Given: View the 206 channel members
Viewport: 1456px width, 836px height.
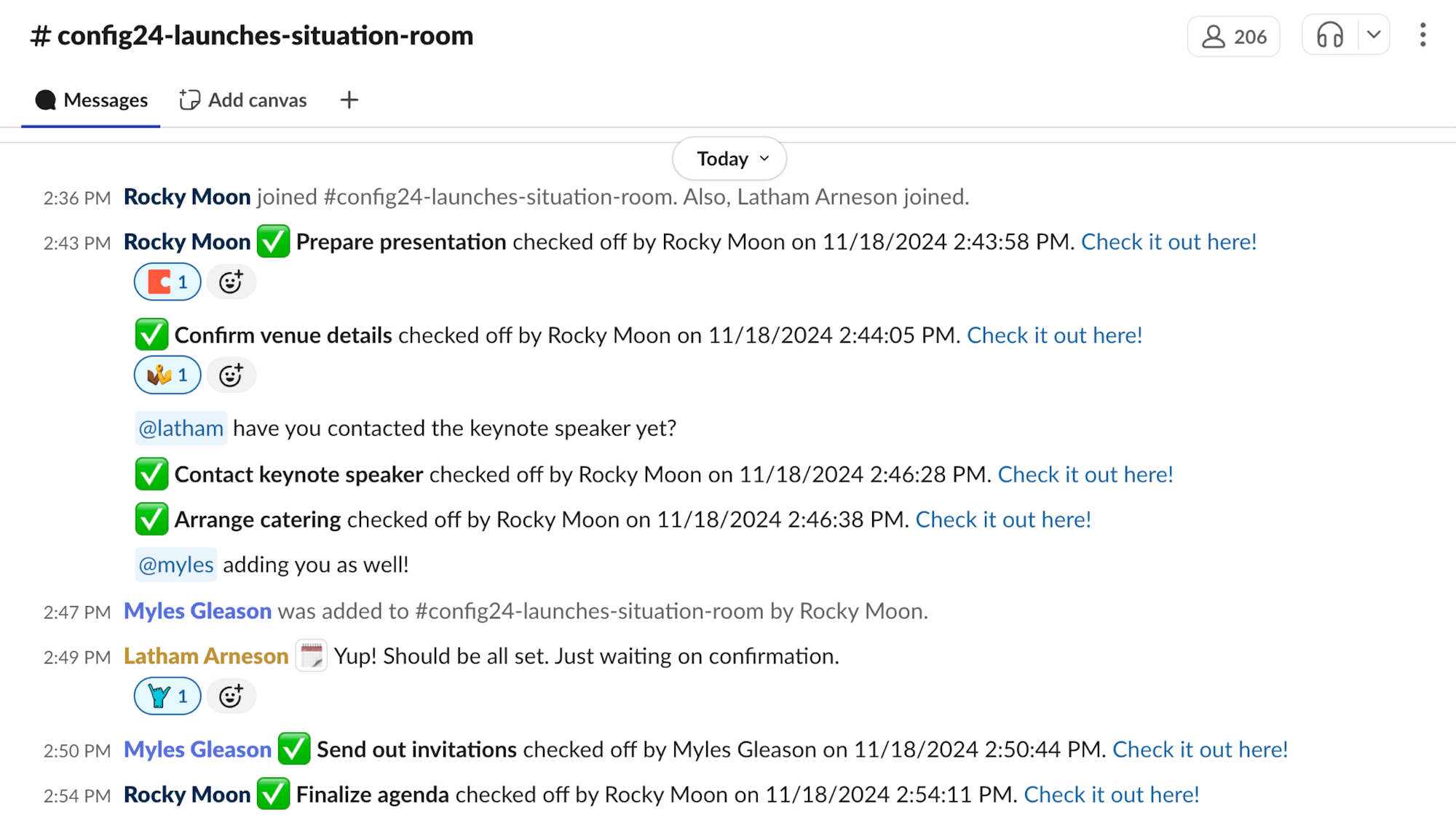Looking at the screenshot, I should pyautogui.click(x=1233, y=36).
